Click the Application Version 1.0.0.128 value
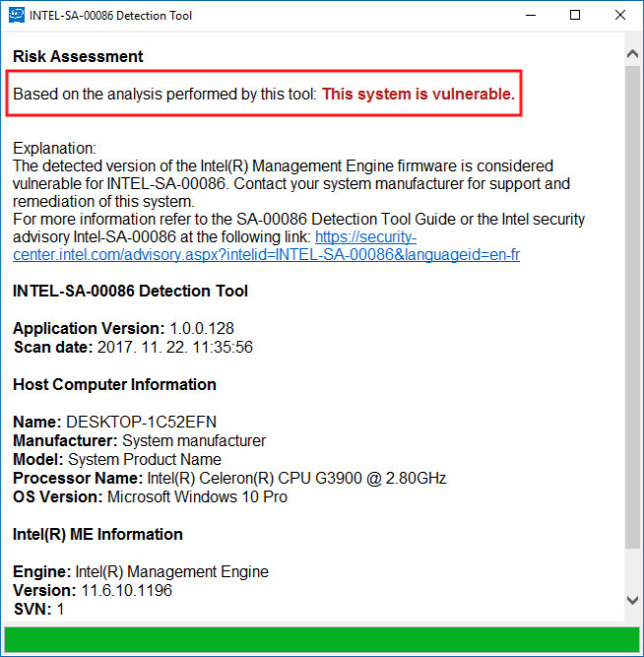The width and height of the screenshot is (644, 657). tap(202, 328)
